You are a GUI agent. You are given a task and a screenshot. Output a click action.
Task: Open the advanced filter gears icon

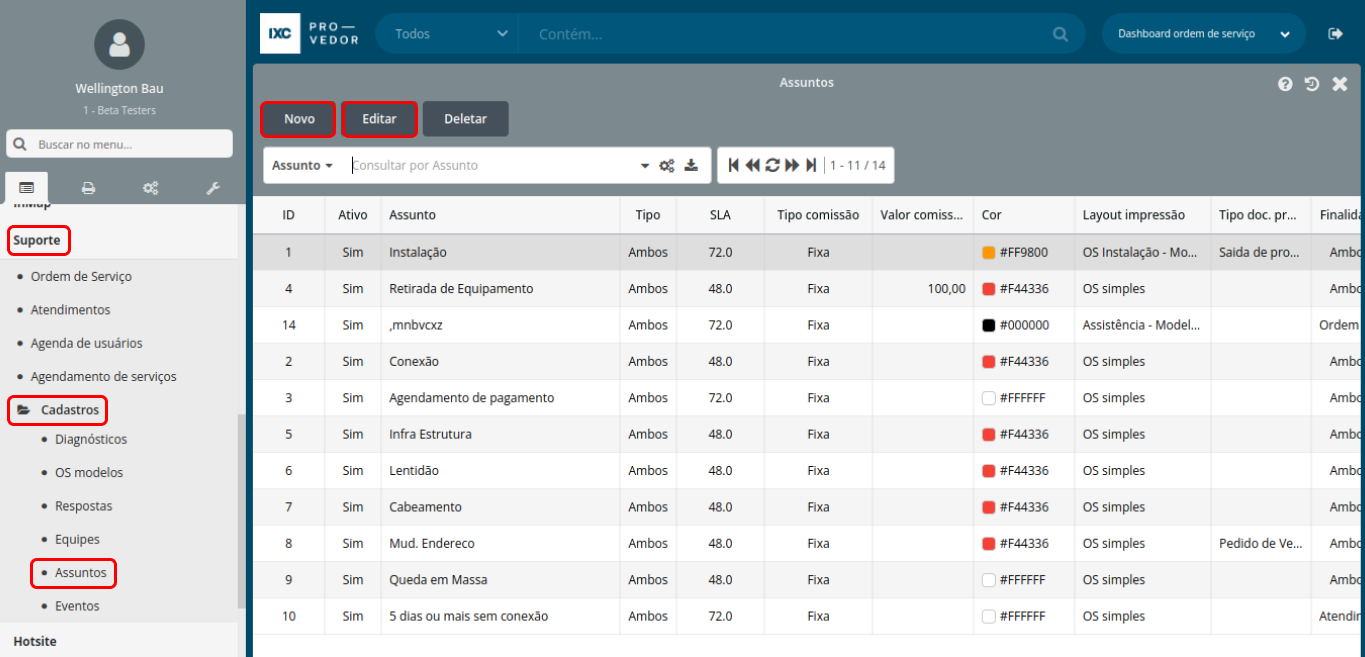click(x=667, y=166)
